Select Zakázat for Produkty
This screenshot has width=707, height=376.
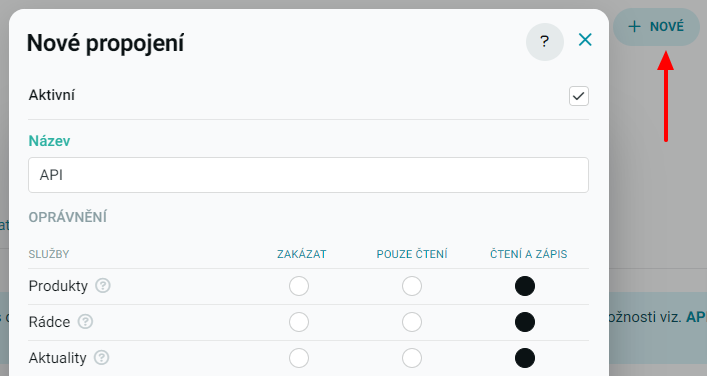click(299, 286)
